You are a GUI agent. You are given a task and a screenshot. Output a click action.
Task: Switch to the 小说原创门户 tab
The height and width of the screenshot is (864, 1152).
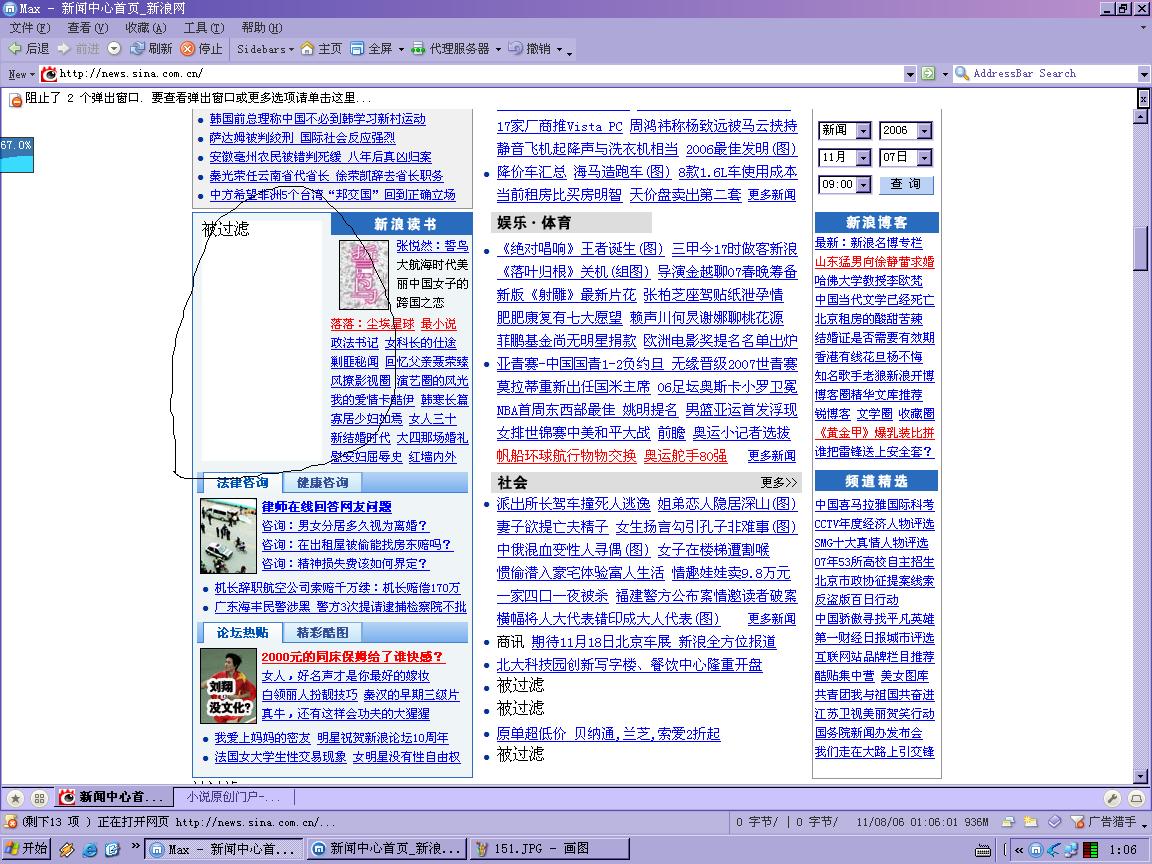(234, 796)
